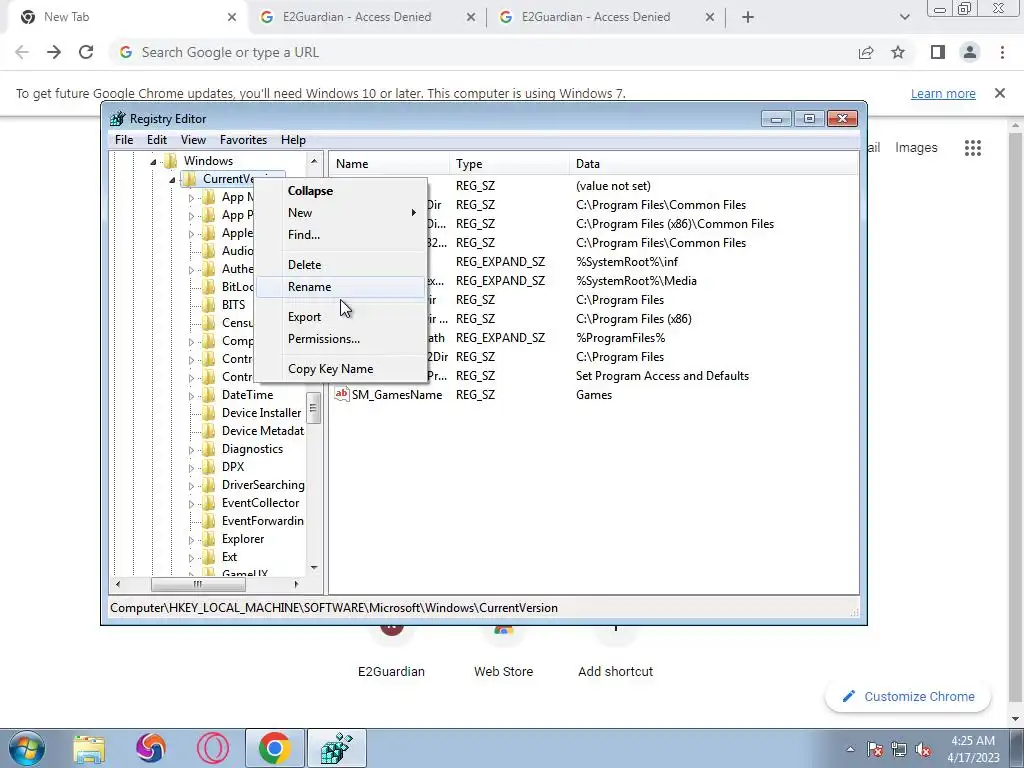Select the SM_GamesName value
This screenshot has width=1024, height=768.
click(x=397, y=395)
